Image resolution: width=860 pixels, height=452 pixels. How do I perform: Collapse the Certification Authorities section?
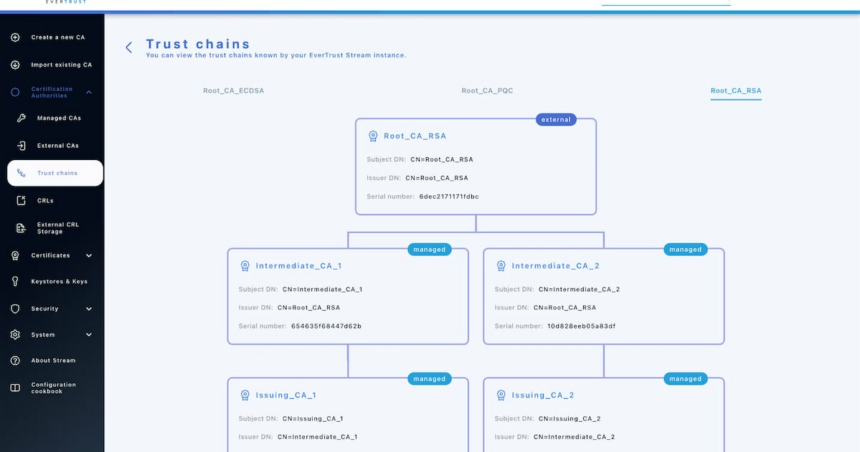click(x=89, y=92)
